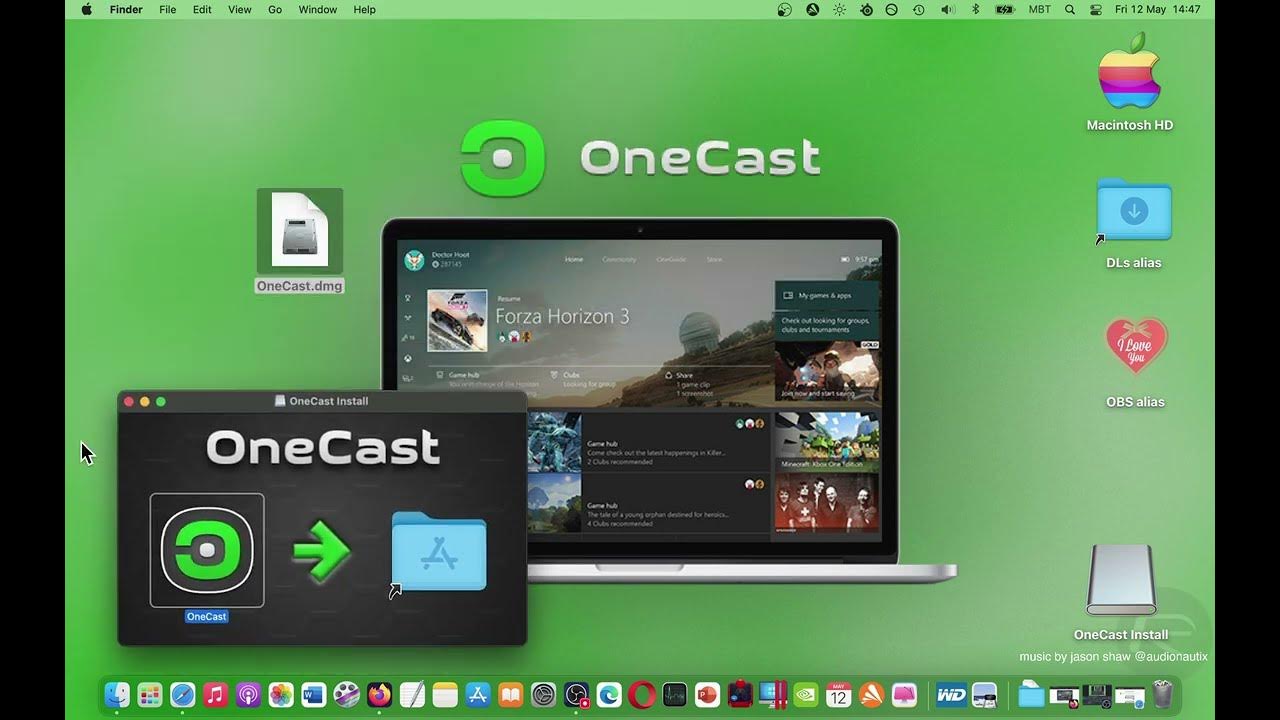Open Time Machine menu bar icon
The width and height of the screenshot is (1280, 720).
(x=918, y=9)
